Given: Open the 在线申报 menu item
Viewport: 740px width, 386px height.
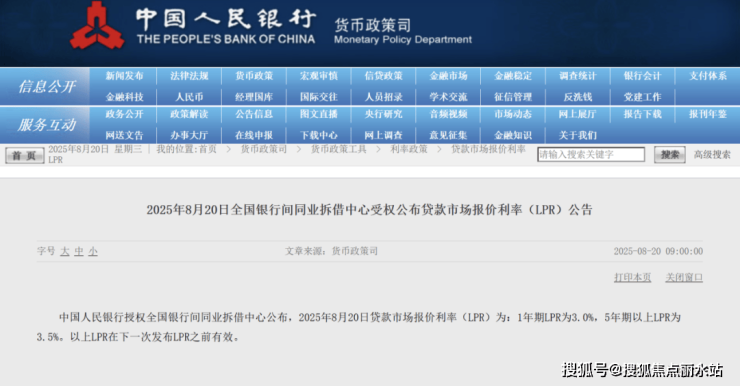Looking at the screenshot, I should [x=254, y=135].
